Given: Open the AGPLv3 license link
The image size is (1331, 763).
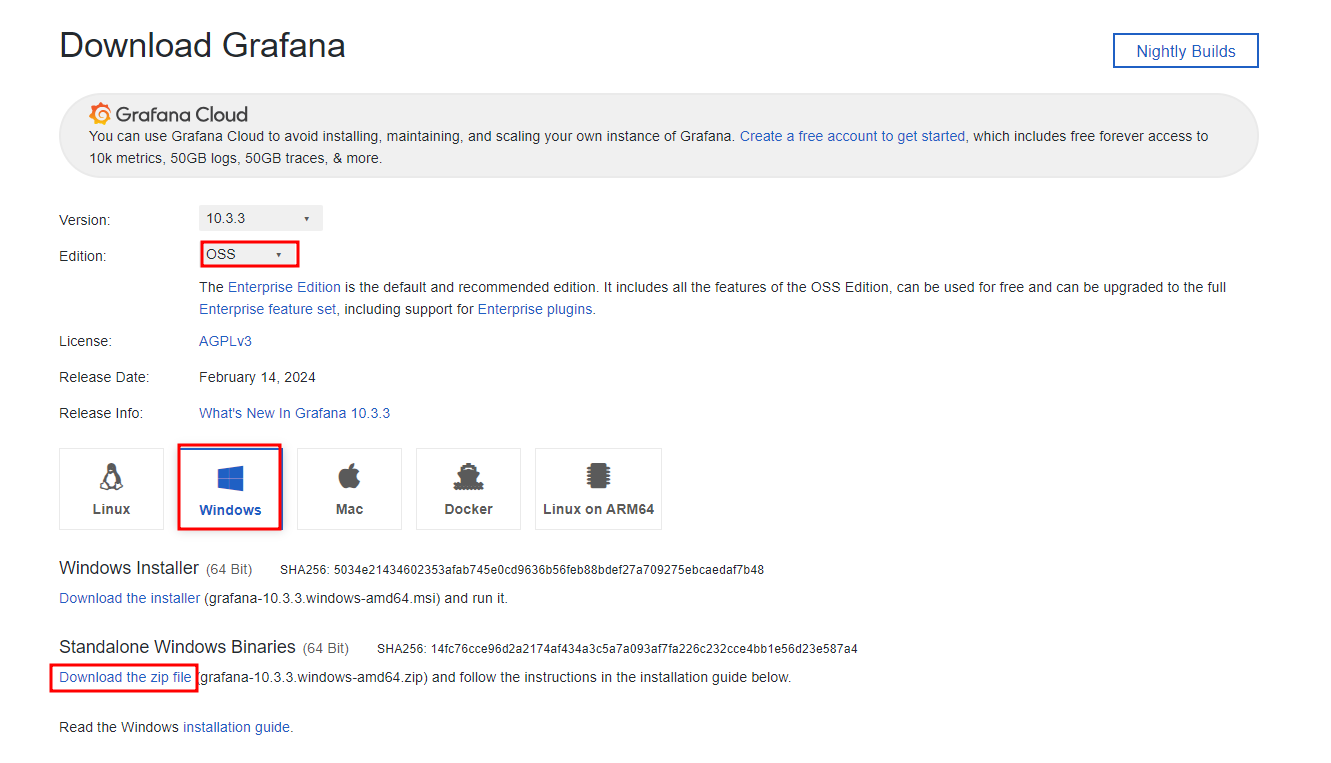Looking at the screenshot, I should [x=225, y=341].
